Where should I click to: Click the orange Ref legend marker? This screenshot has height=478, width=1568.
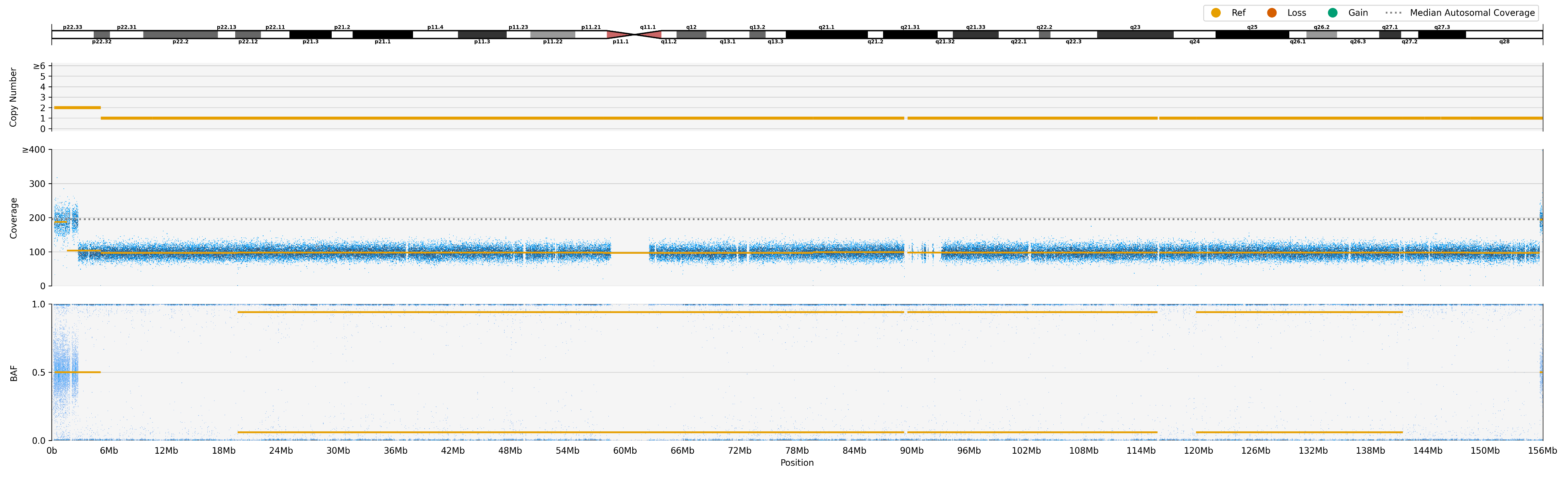coord(1216,13)
